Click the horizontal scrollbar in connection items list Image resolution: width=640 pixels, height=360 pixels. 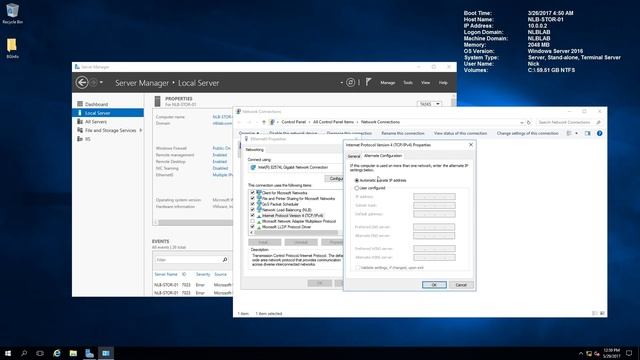point(296,233)
